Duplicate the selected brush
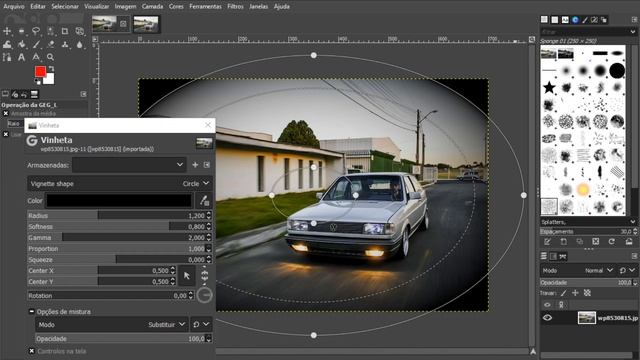The width and height of the screenshot is (640, 360). (580, 242)
